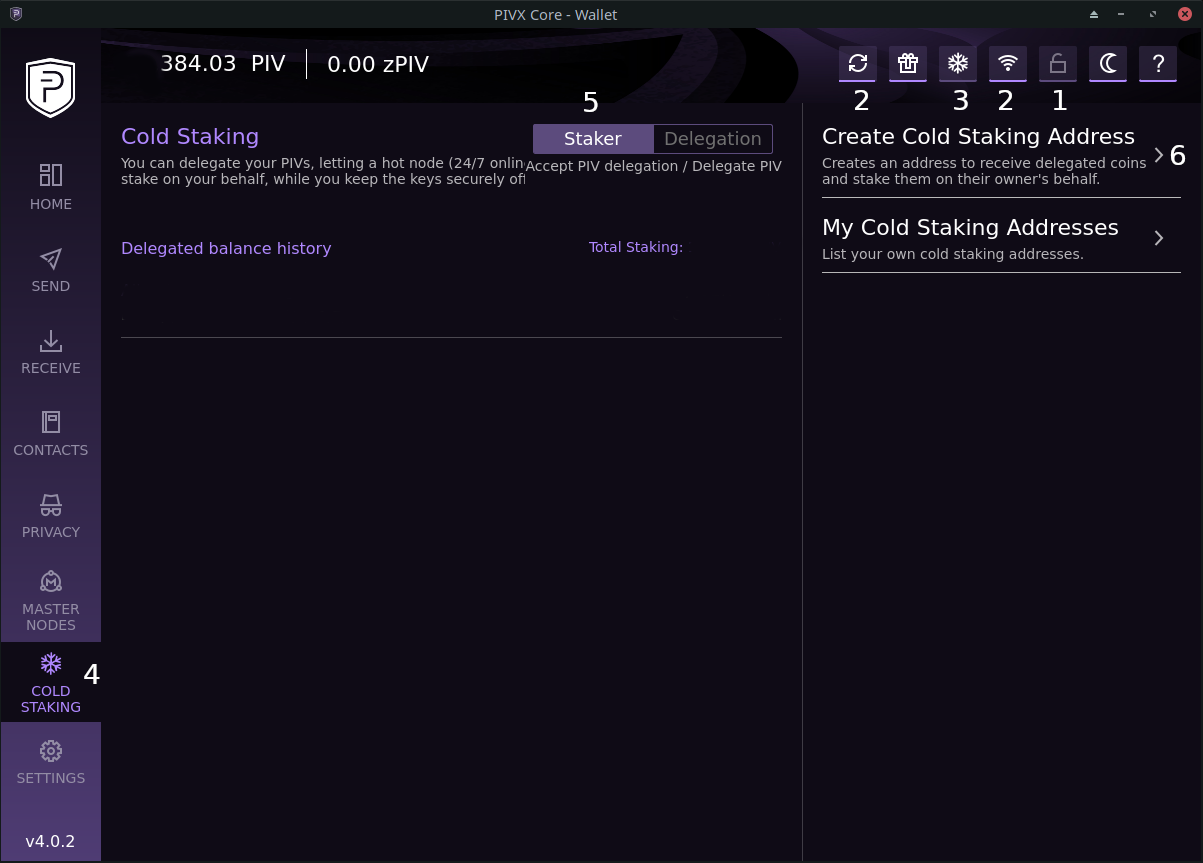Go to the Send section
The width and height of the screenshot is (1203, 863).
click(x=51, y=269)
